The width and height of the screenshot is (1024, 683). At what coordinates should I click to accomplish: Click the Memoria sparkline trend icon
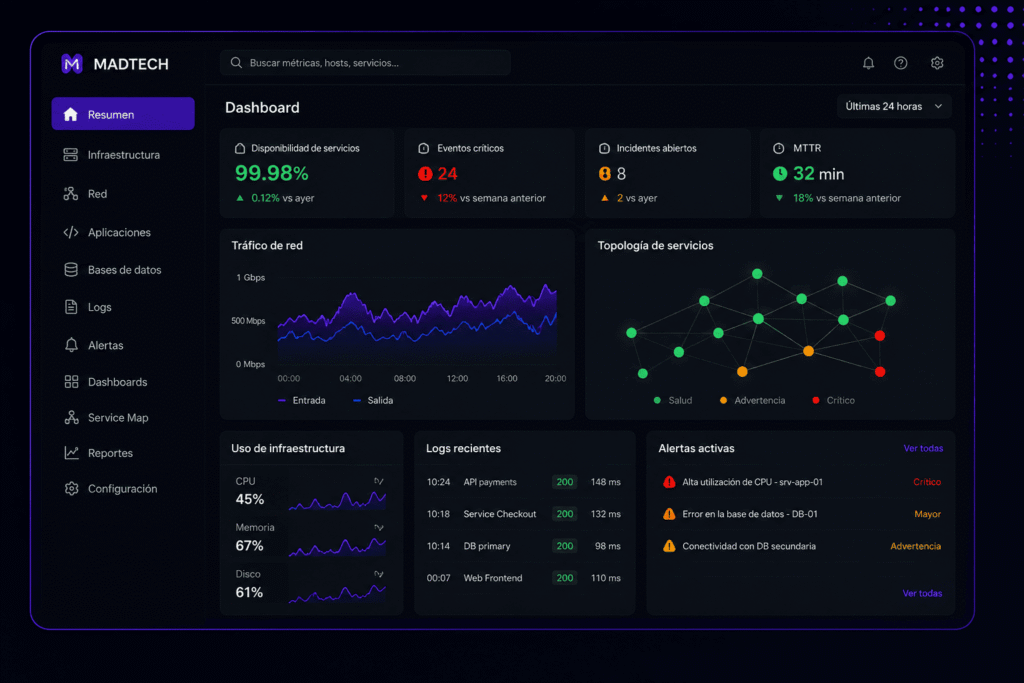coord(379,528)
